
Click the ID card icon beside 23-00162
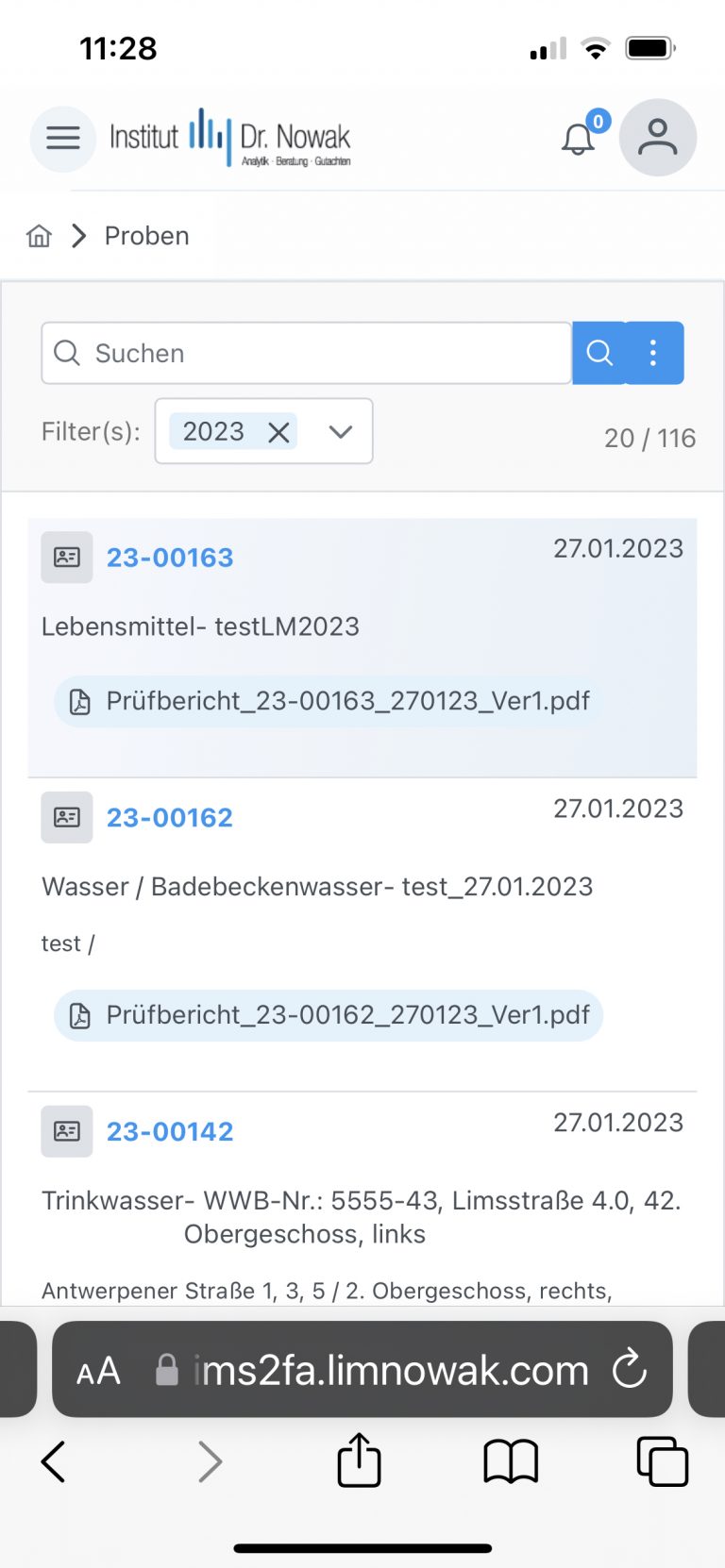[x=67, y=817]
